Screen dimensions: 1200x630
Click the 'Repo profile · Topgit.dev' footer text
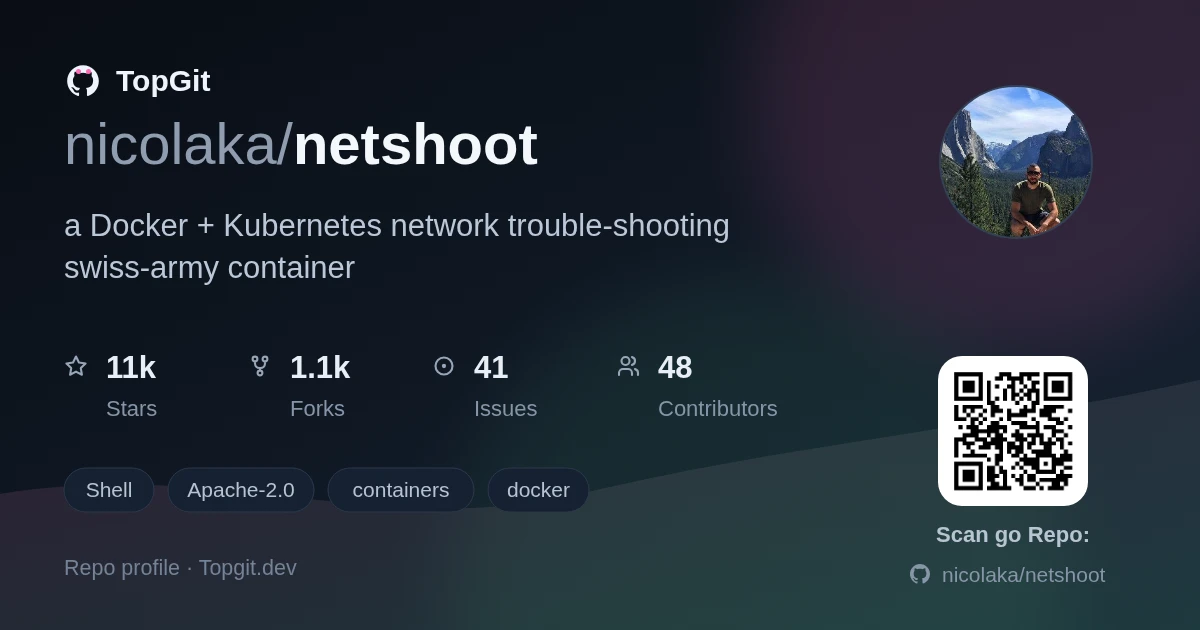tap(180, 568)
